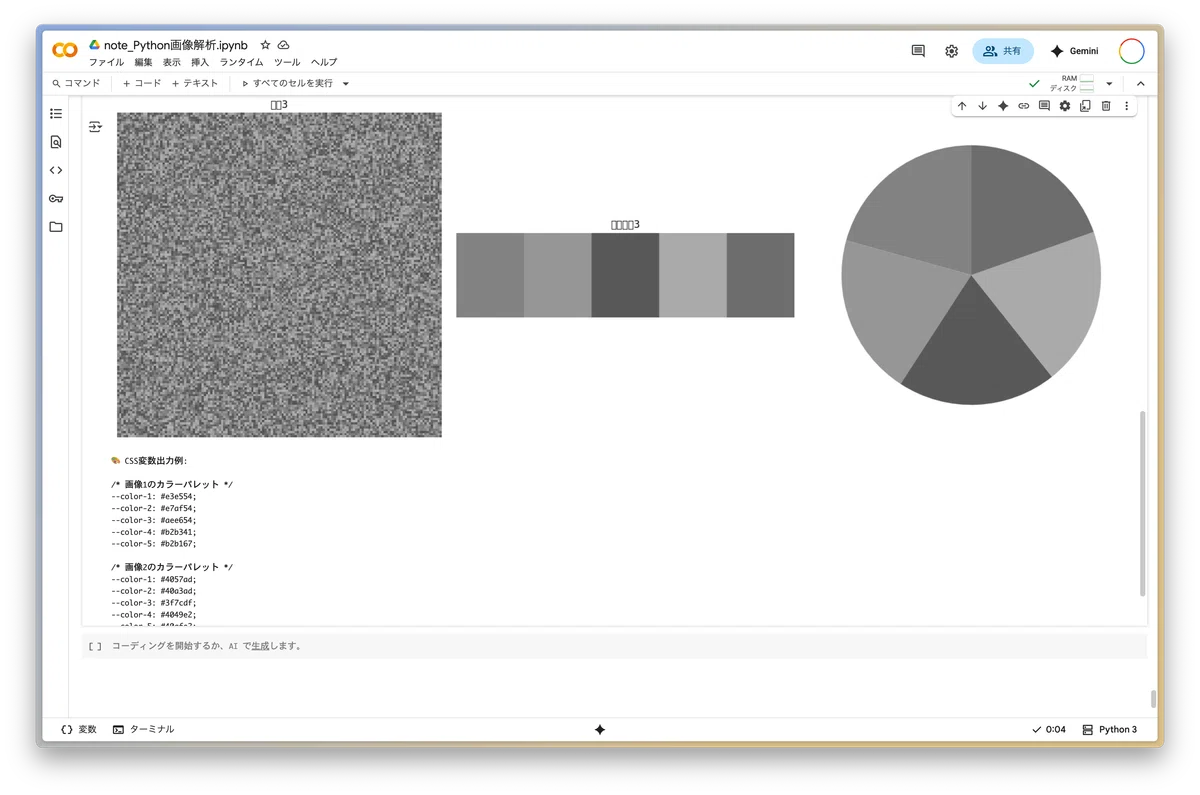Mirror the cell in a tab
Screen dimensions: 1200x795
point(1085,106)
